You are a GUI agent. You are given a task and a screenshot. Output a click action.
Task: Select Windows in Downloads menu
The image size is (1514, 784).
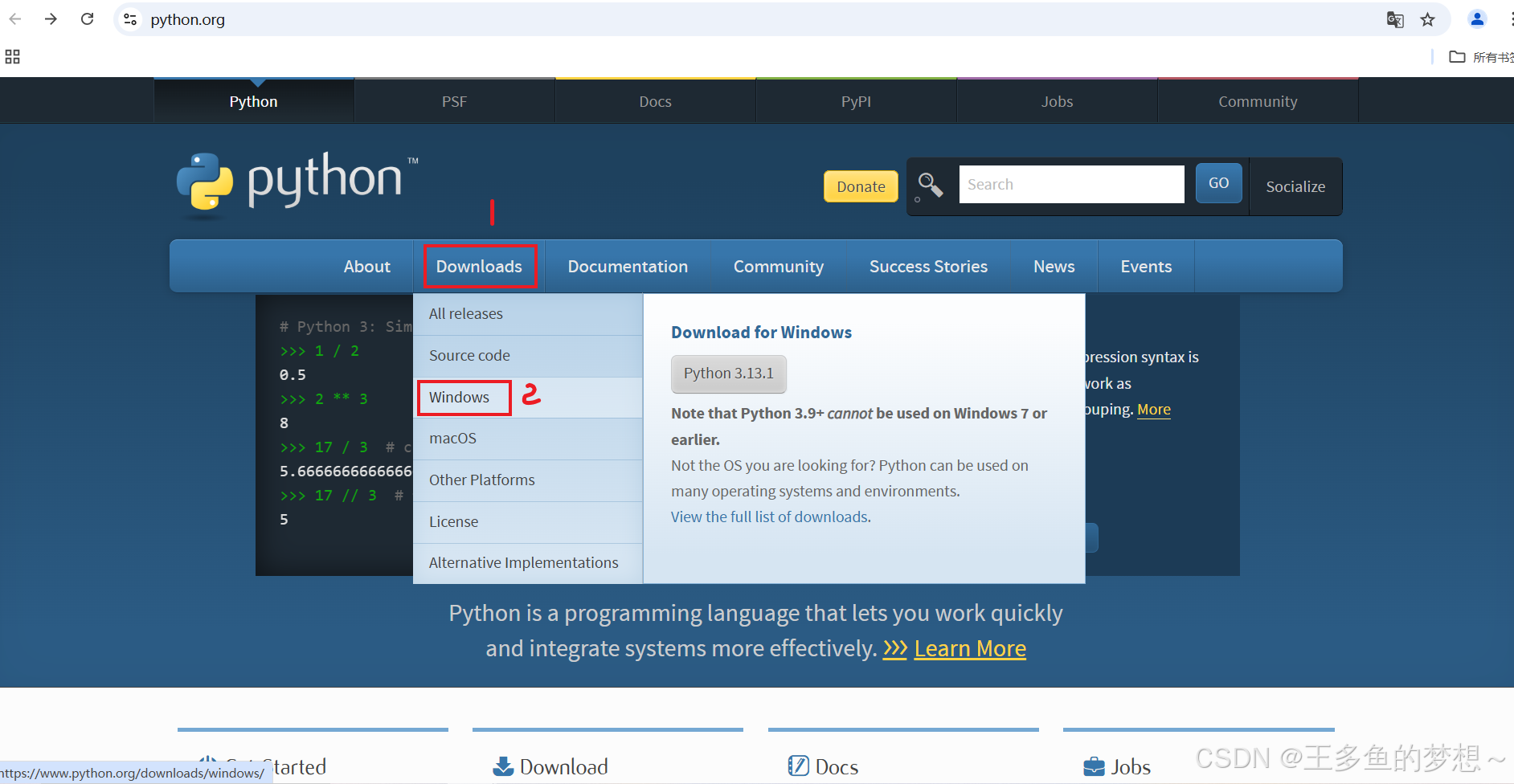pyautogui.click(x=528, y=398)
